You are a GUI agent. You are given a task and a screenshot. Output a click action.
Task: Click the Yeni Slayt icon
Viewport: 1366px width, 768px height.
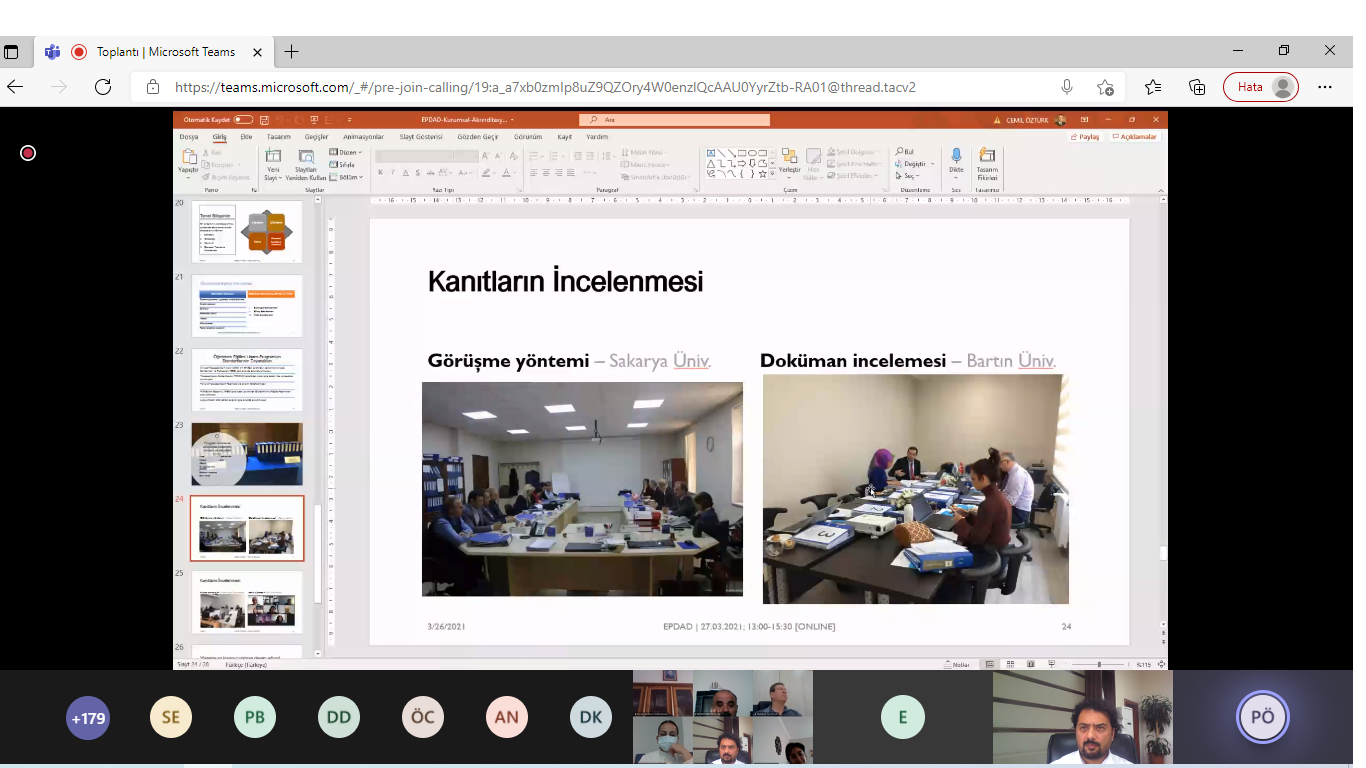[x=272, y=158]
